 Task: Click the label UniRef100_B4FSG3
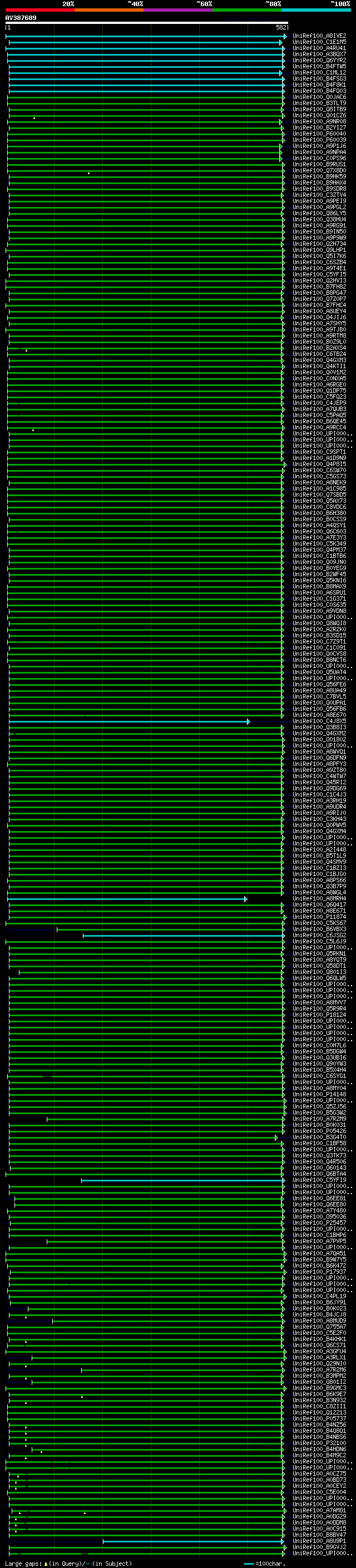[319, 78]
